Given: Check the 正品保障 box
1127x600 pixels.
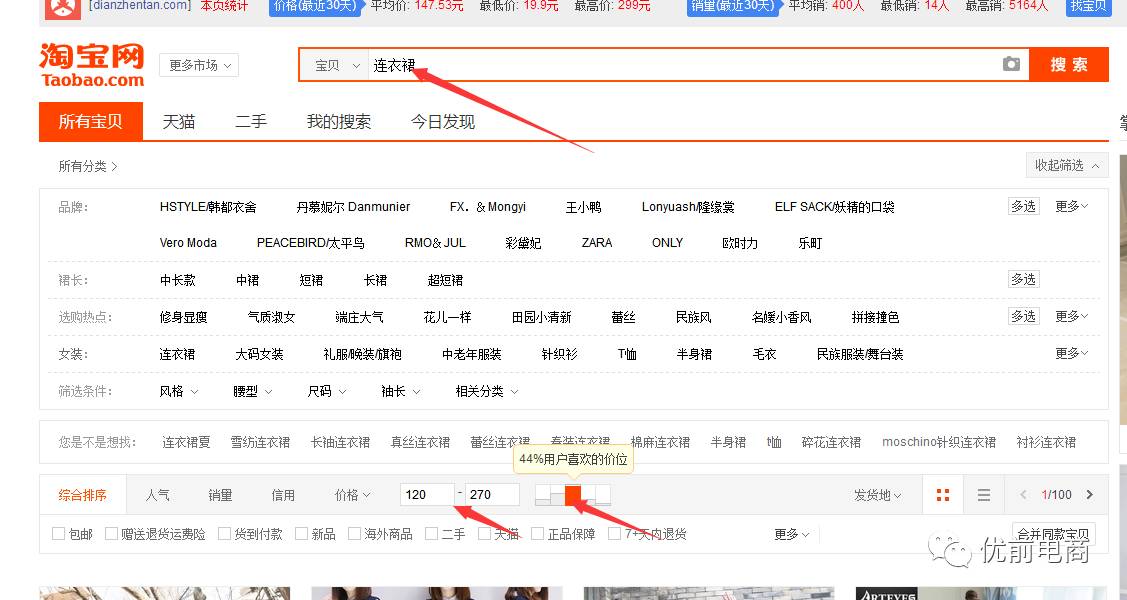Looking at the screenshot, I should tap(538, 533).
